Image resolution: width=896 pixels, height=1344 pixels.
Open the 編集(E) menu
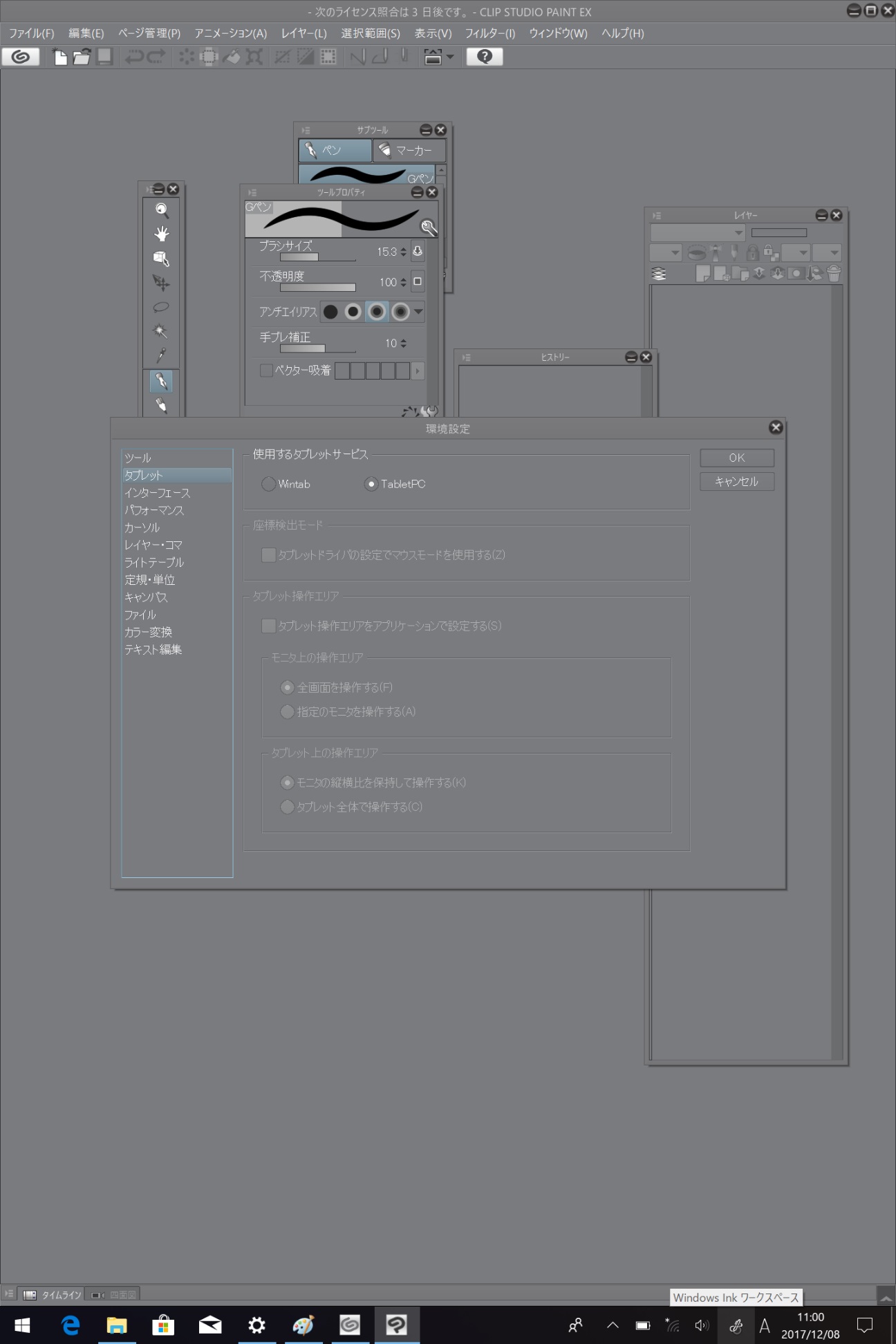click(86, 33)
